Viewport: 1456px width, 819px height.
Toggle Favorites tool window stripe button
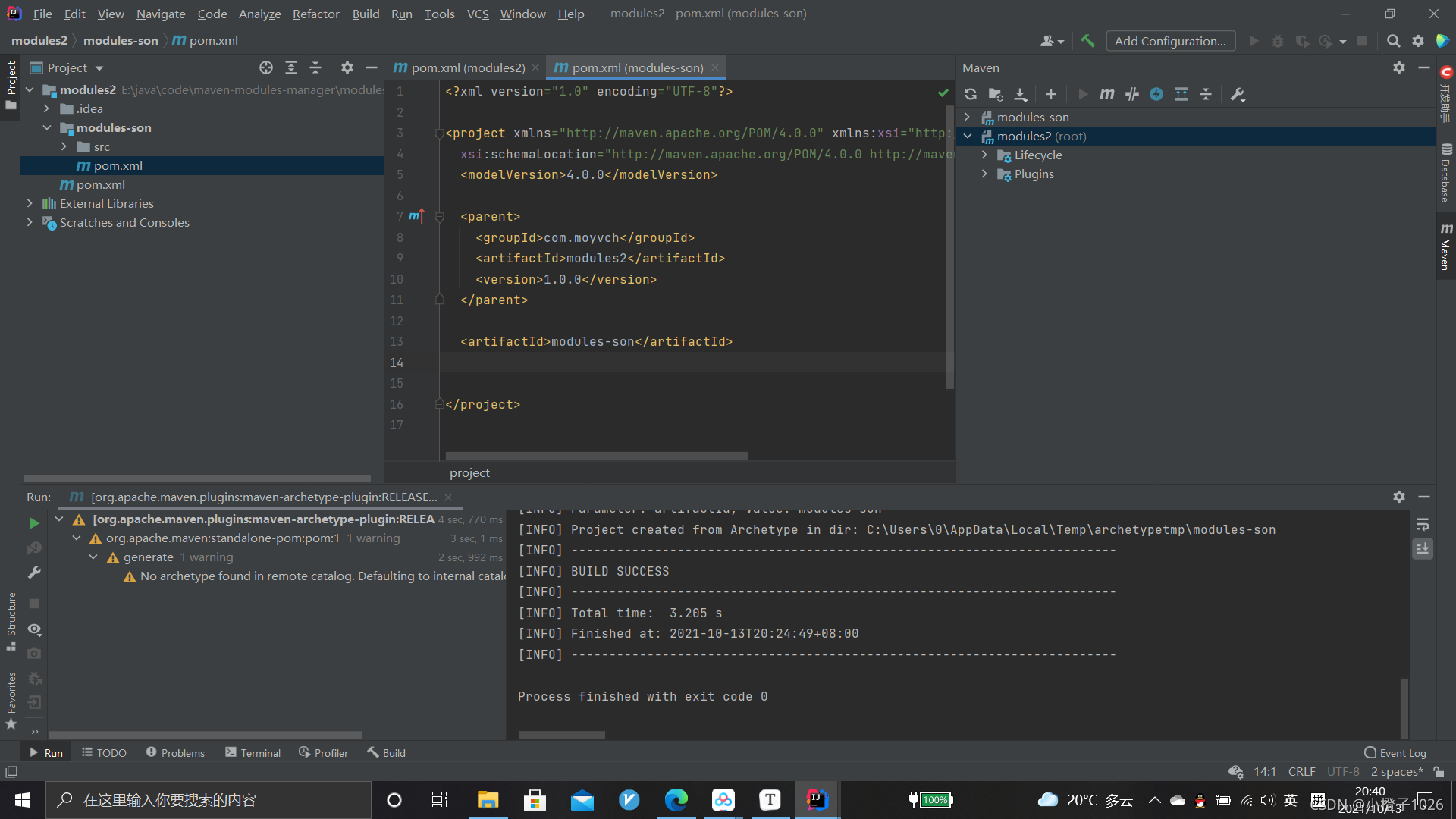tap(11, 701)
